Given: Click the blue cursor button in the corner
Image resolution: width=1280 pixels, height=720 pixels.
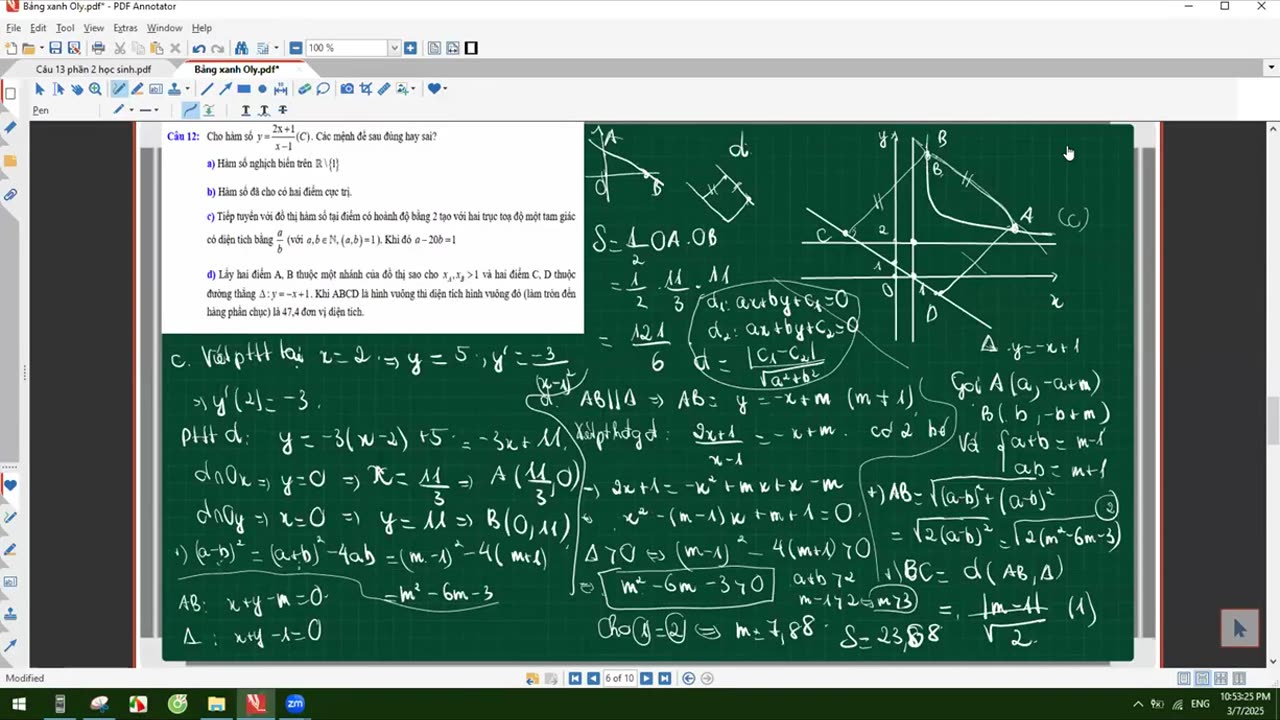Looking at the screenshot, I should click(1239, 628).
